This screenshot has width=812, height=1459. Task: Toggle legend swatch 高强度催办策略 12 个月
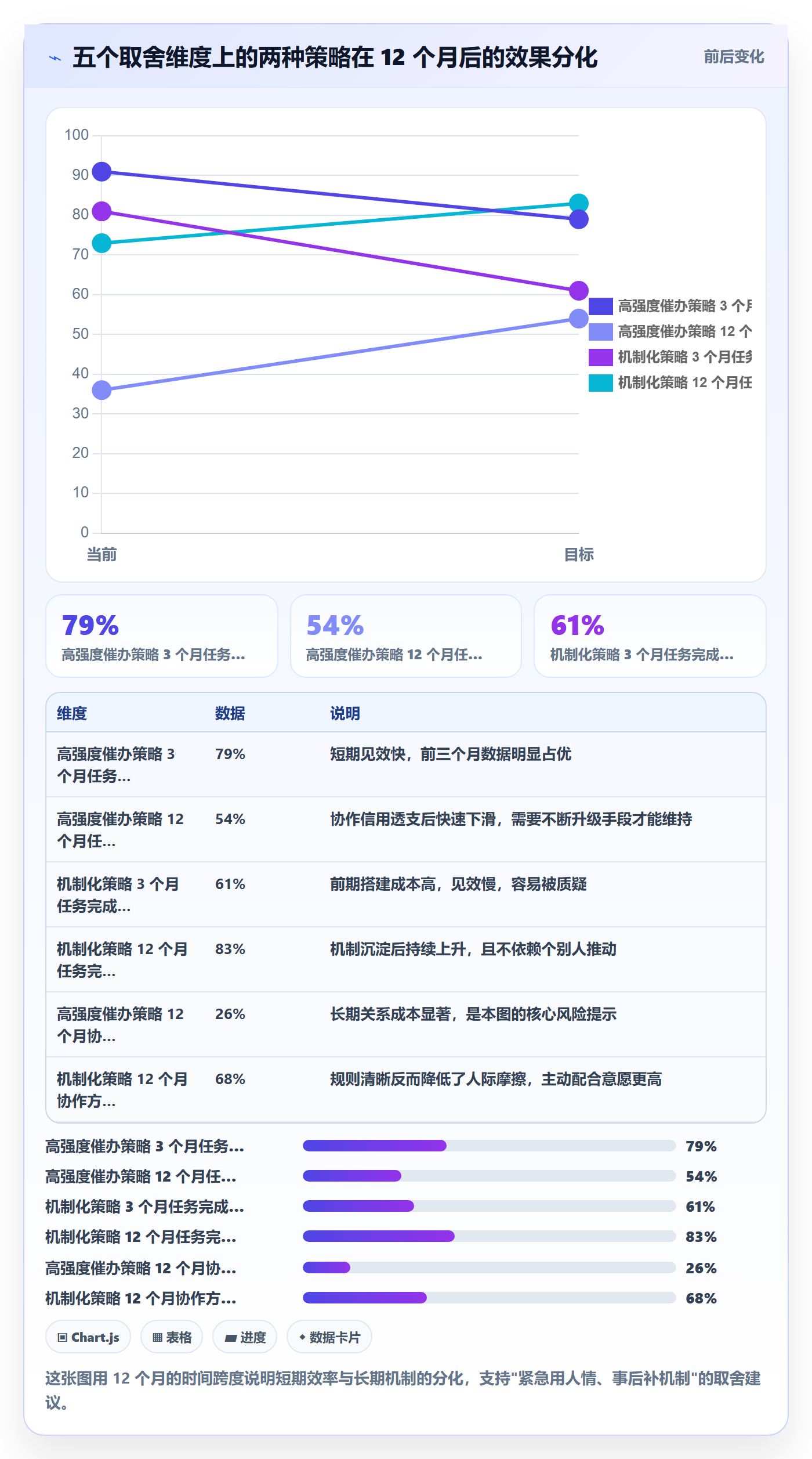tap(600, 331)
